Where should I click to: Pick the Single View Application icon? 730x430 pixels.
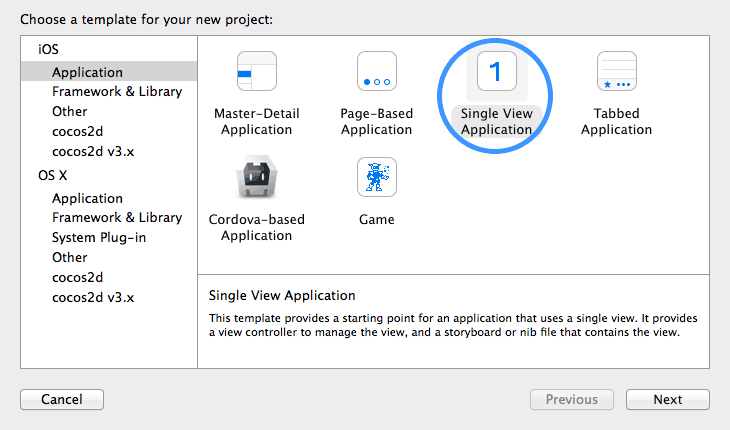pos(496,72)
